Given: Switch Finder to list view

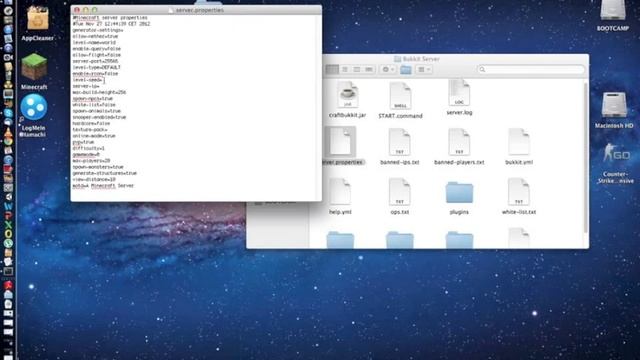Looking at the screenshot, I should pyautogui.click(x=344, y=70).
